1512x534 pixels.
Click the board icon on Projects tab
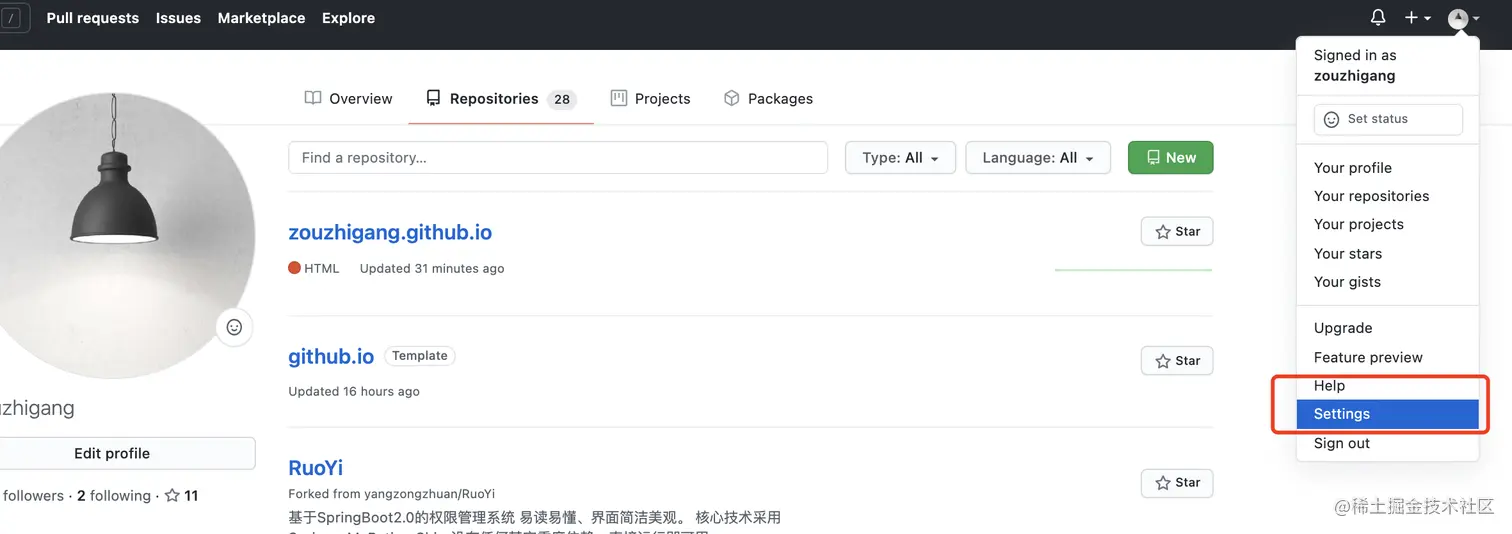618,98
